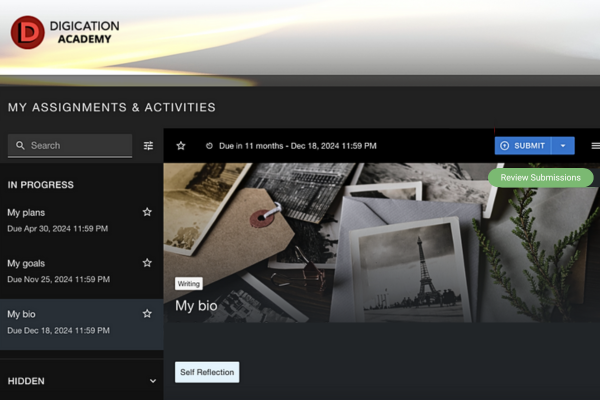Toggle the star for My goals
The image size is (600, 400).
click(147, 263)
